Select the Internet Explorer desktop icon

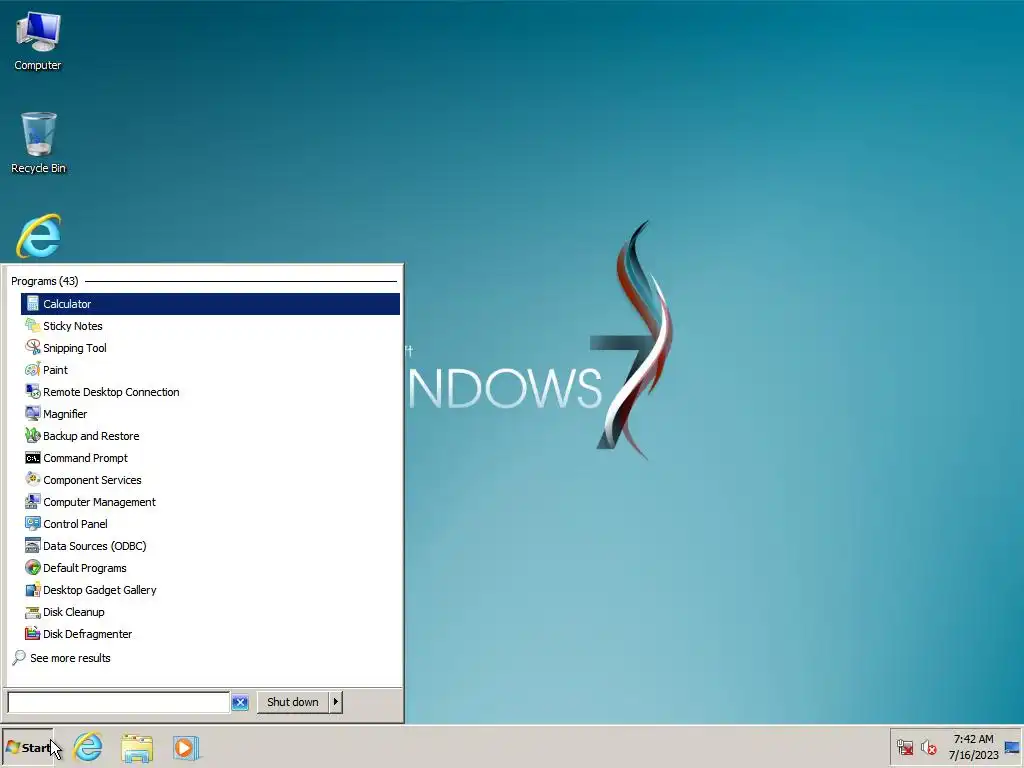pos(39,236)
